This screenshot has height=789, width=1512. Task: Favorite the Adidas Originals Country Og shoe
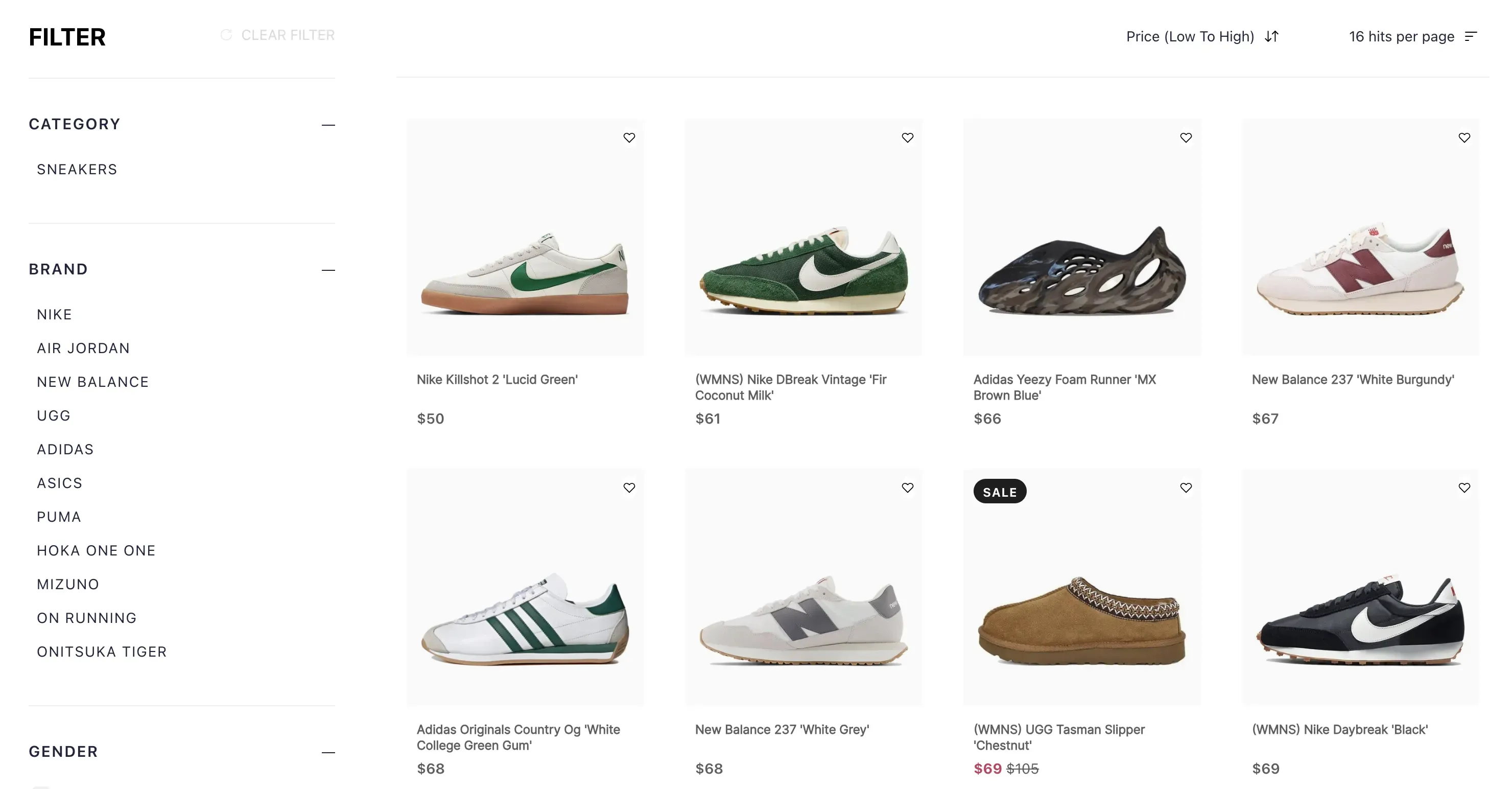[x=629, y=488]
